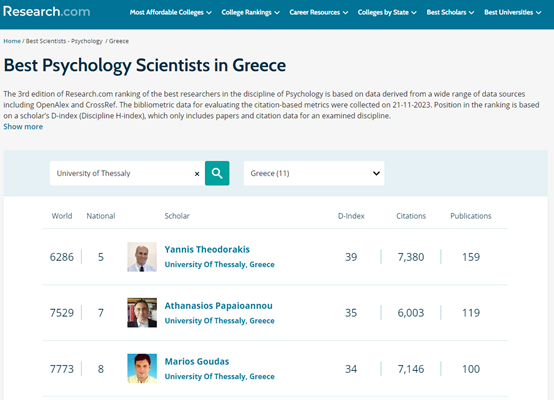Open Athanasios Papaioannou profile link
This screenshot has height=400, width=554.
219,306
